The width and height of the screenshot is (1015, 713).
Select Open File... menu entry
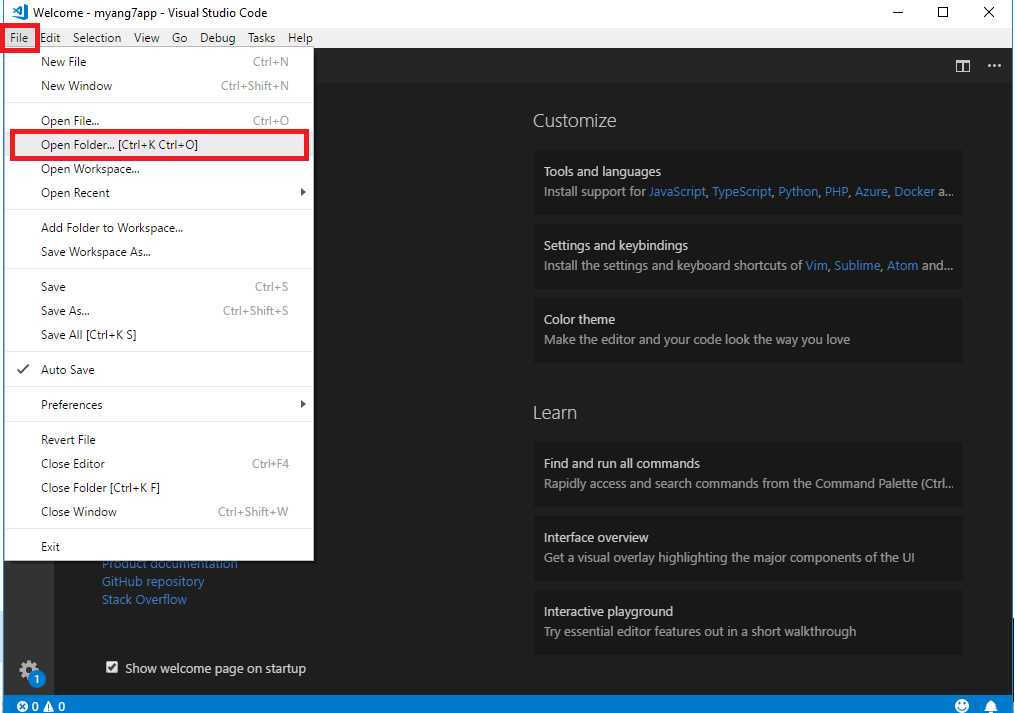tap(159, 120)
